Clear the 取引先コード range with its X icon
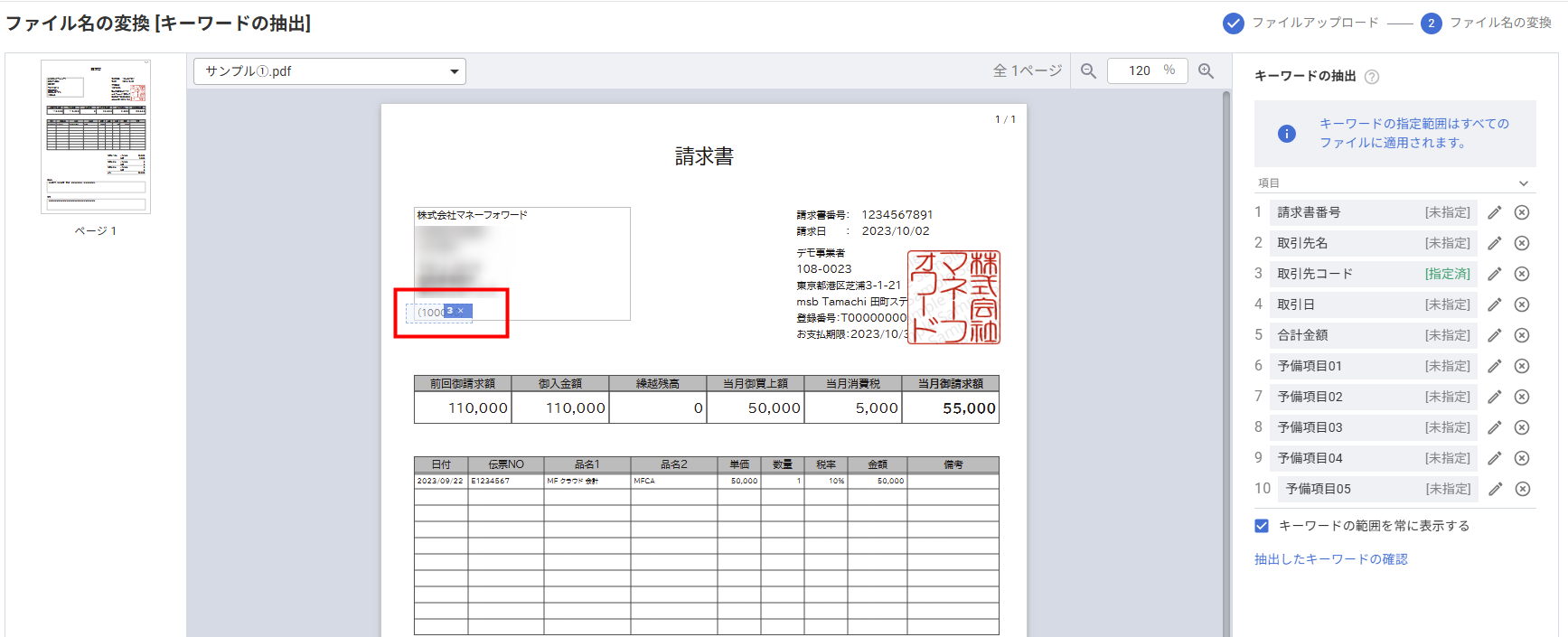The image size is (1568, 637). [1522, 274]
